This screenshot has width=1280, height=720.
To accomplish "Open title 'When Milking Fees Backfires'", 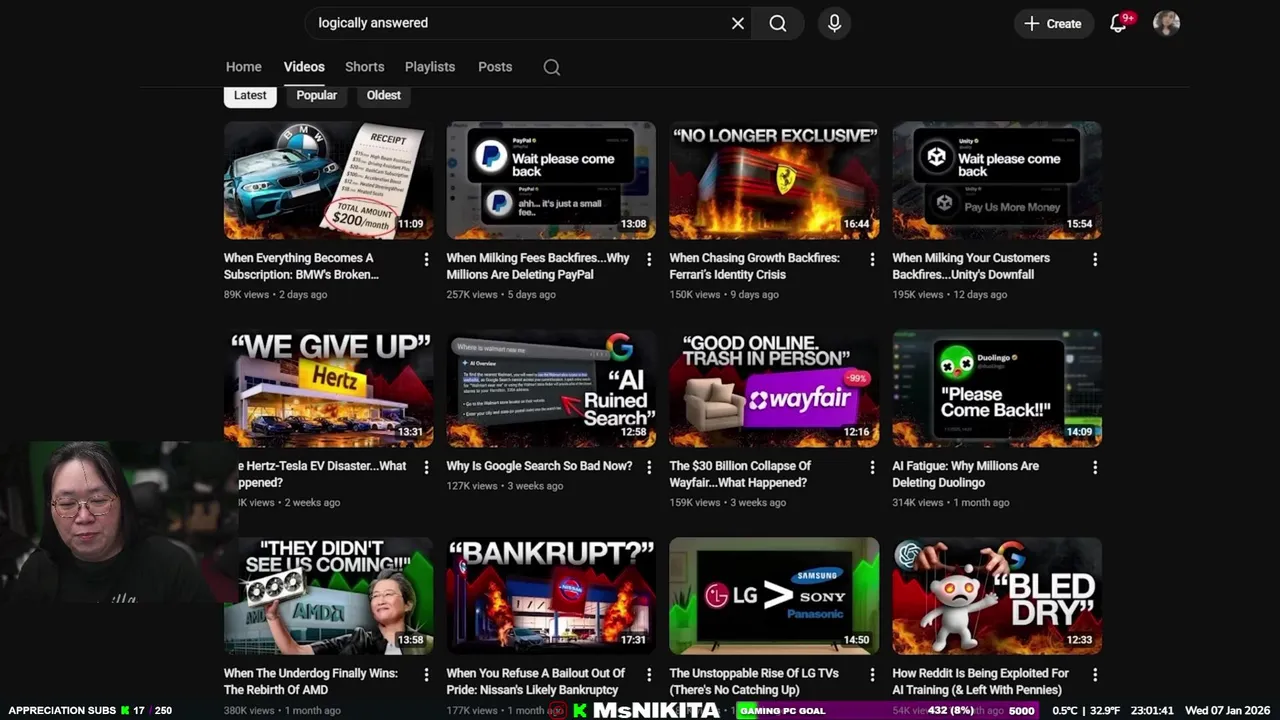I will 538,266.
